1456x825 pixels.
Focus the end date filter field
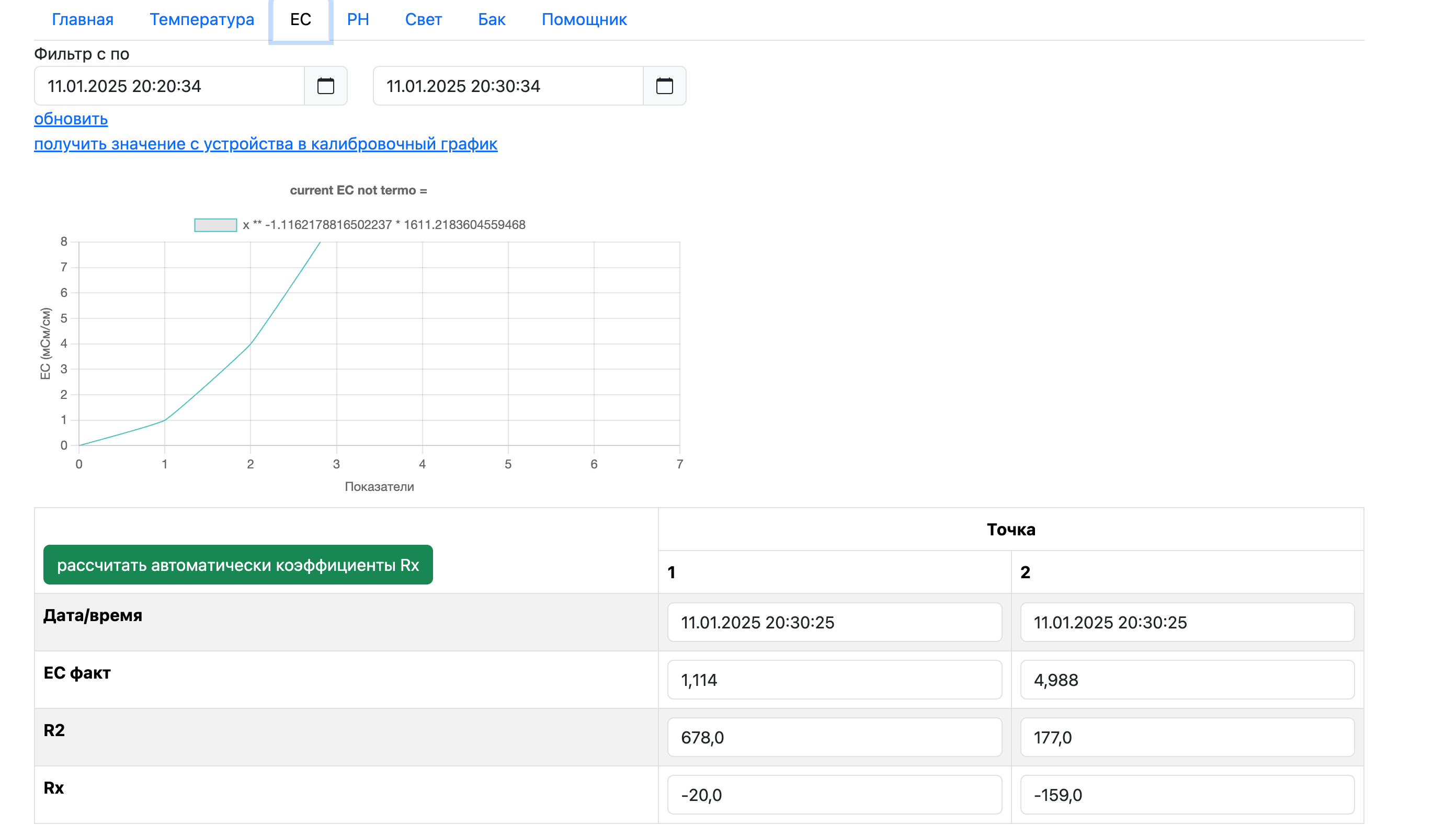pyautogui.click(x=507, y=86)
